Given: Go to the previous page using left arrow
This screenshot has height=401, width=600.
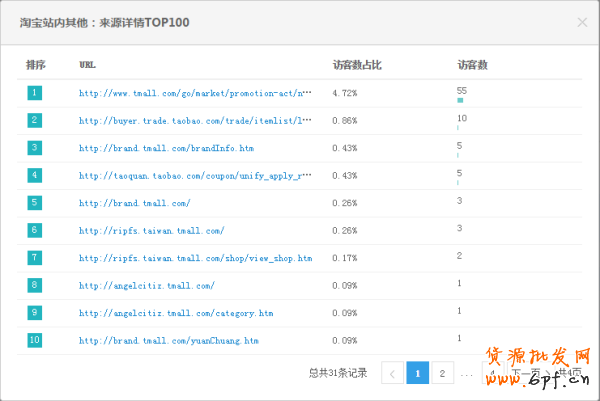Looking at the screenshot, I should (392, 373).
